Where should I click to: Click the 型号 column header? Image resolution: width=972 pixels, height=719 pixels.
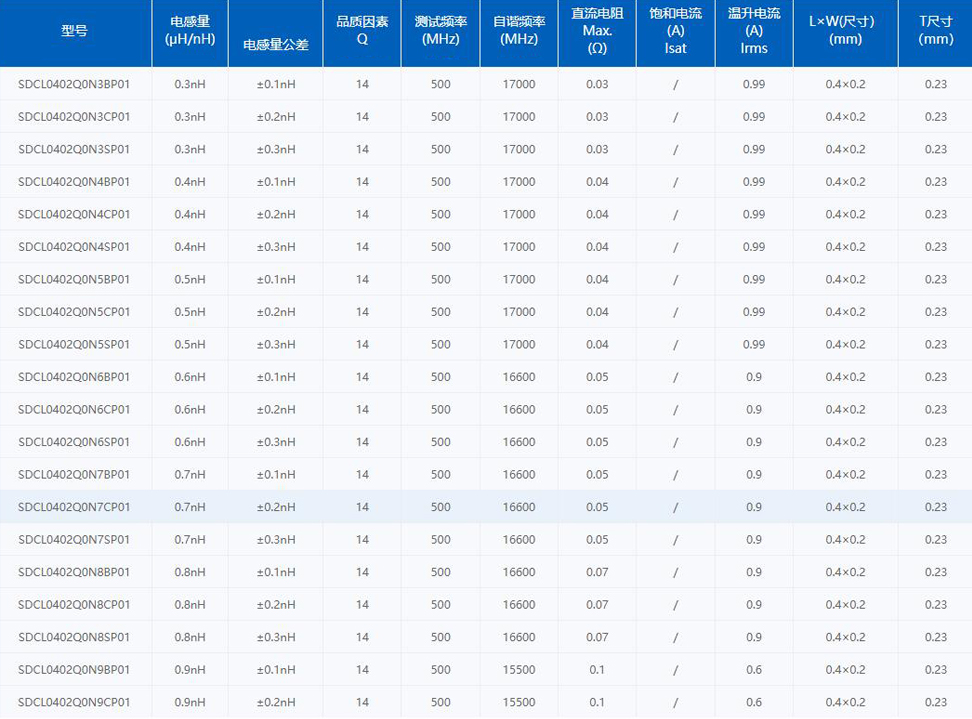pyautogui.click(x=74, y=31)
